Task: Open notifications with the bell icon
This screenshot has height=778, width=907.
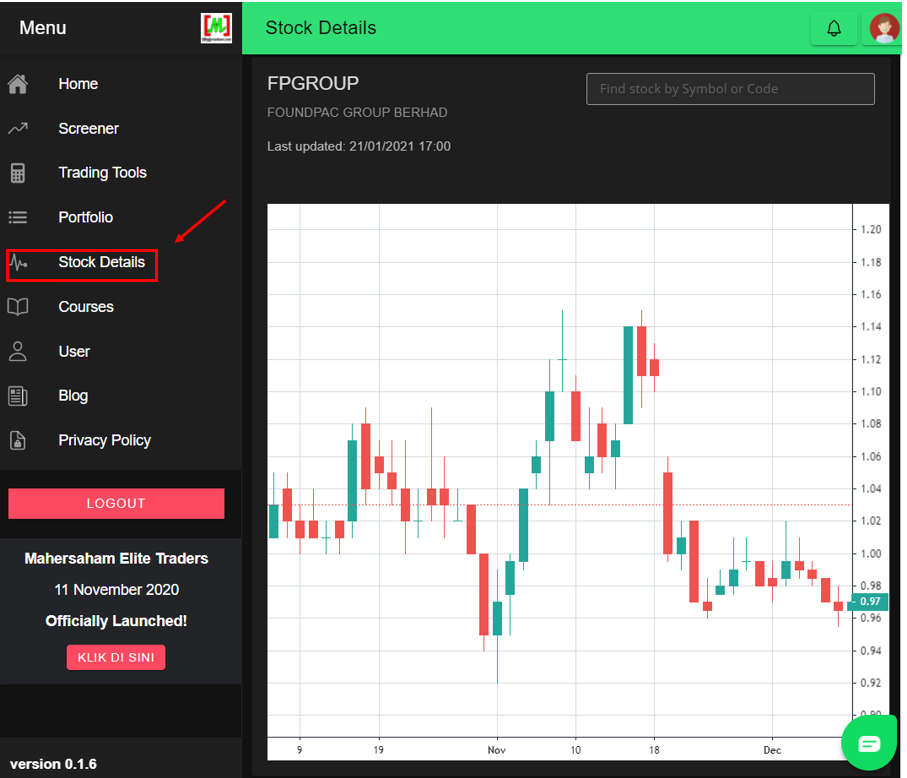Action: pos(833,29)
